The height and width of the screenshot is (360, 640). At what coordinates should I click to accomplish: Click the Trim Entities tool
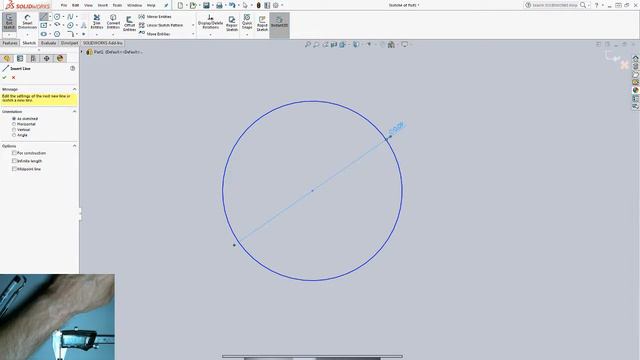pyautogui.click(x=97, y=22)
